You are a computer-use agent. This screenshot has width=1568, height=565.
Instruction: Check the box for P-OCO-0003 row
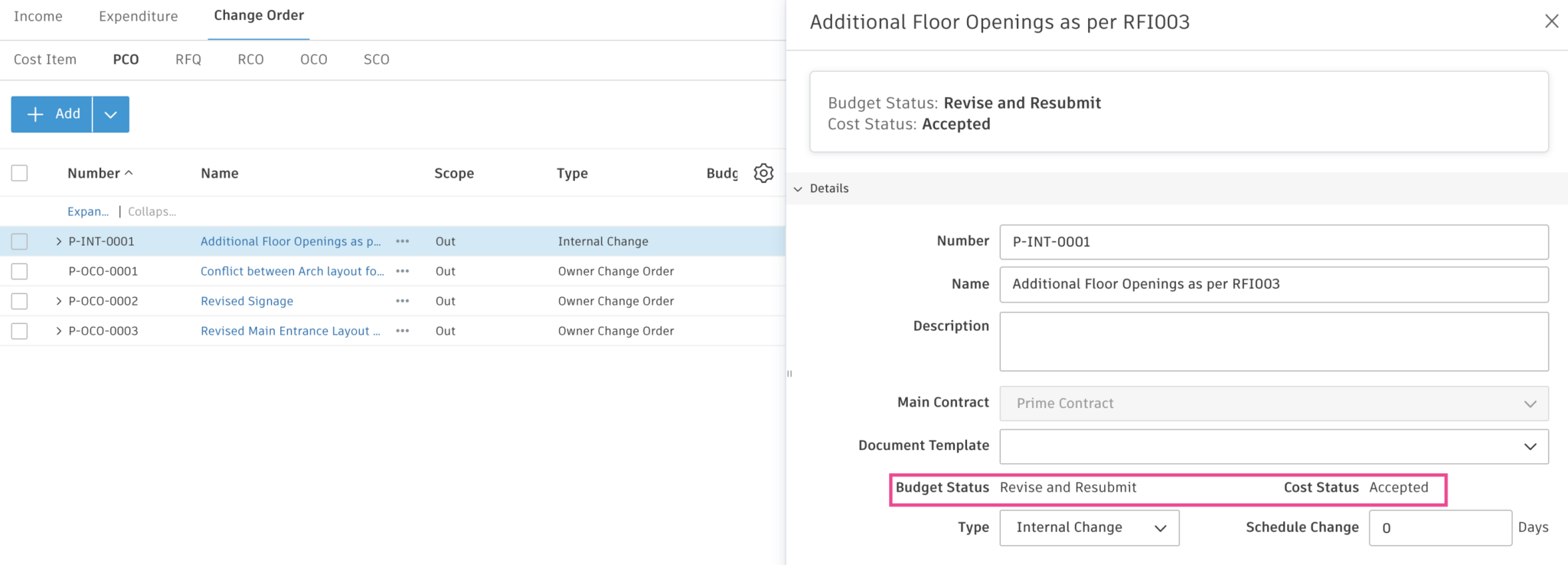coord(20,331)
